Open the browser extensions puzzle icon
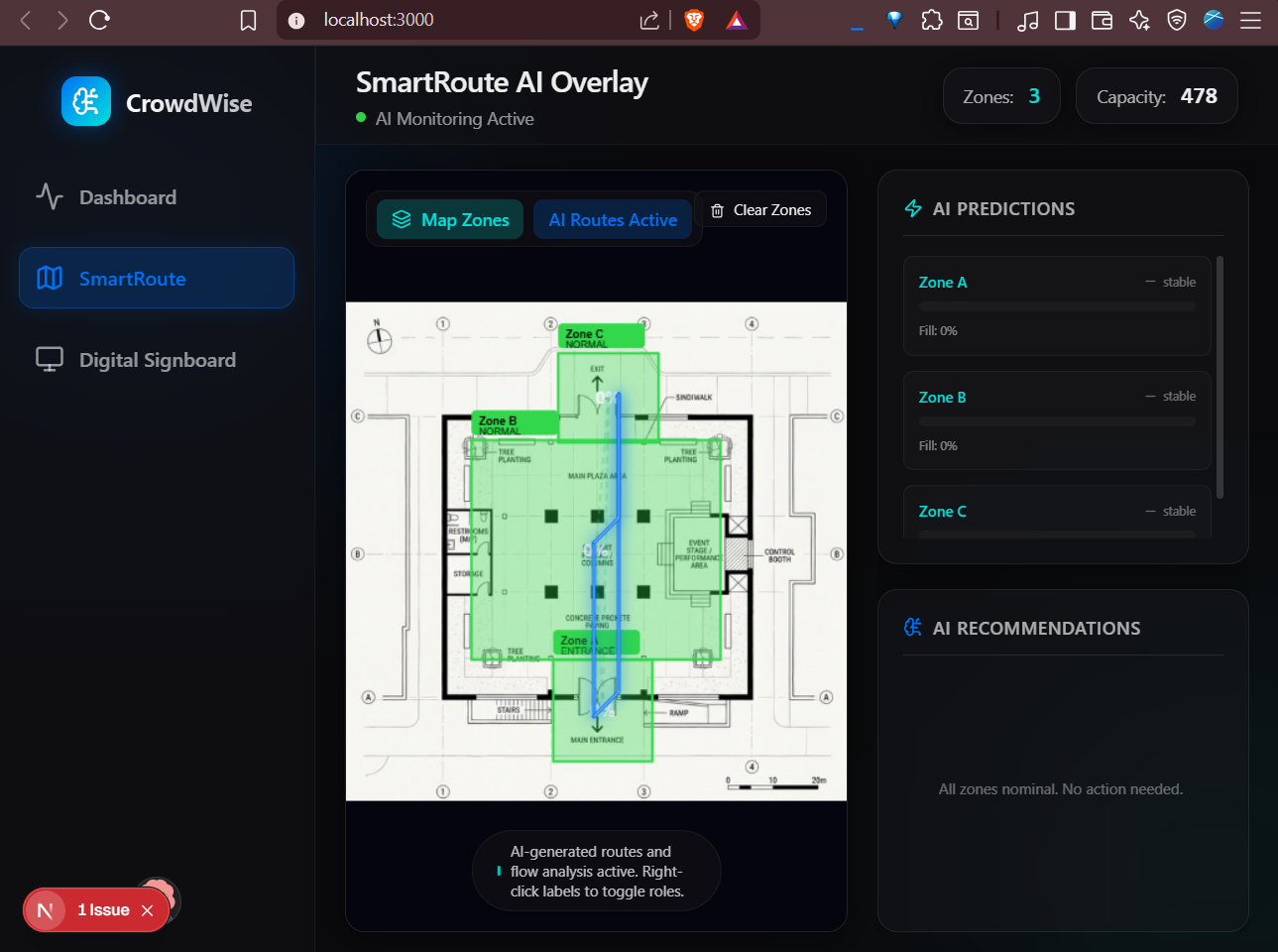 coord(931,20)
